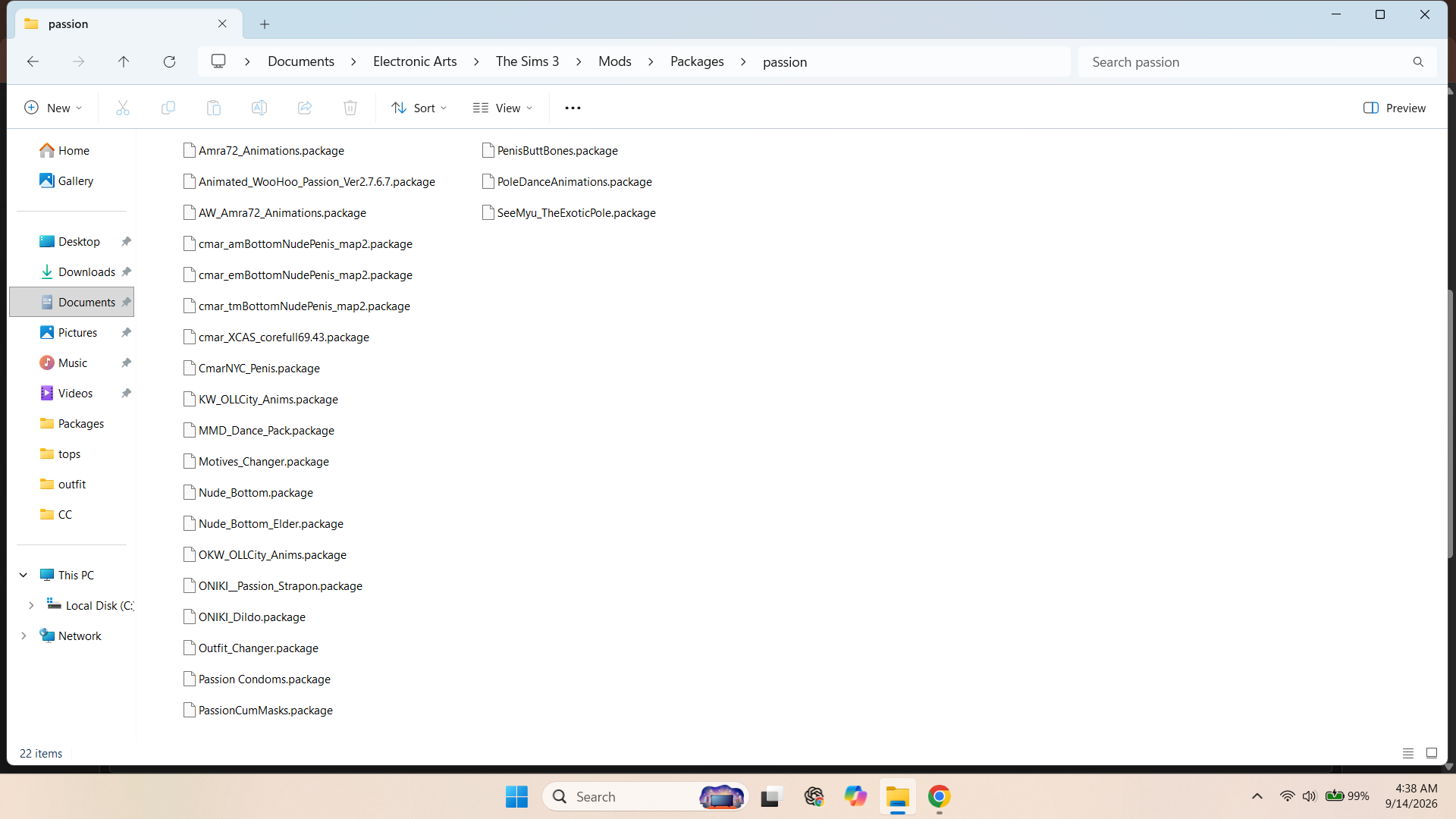Open the Windows Start menu
Viewport: 1456px width, 819px height.
tap(516, 796)
